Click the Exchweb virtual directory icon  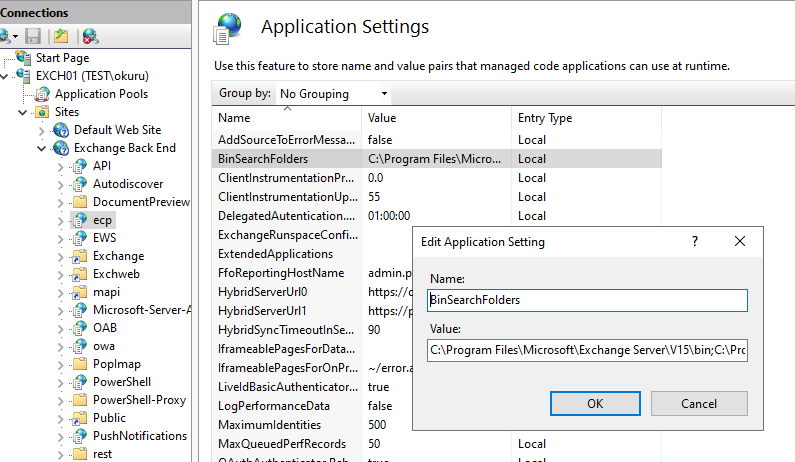[80, 274]
